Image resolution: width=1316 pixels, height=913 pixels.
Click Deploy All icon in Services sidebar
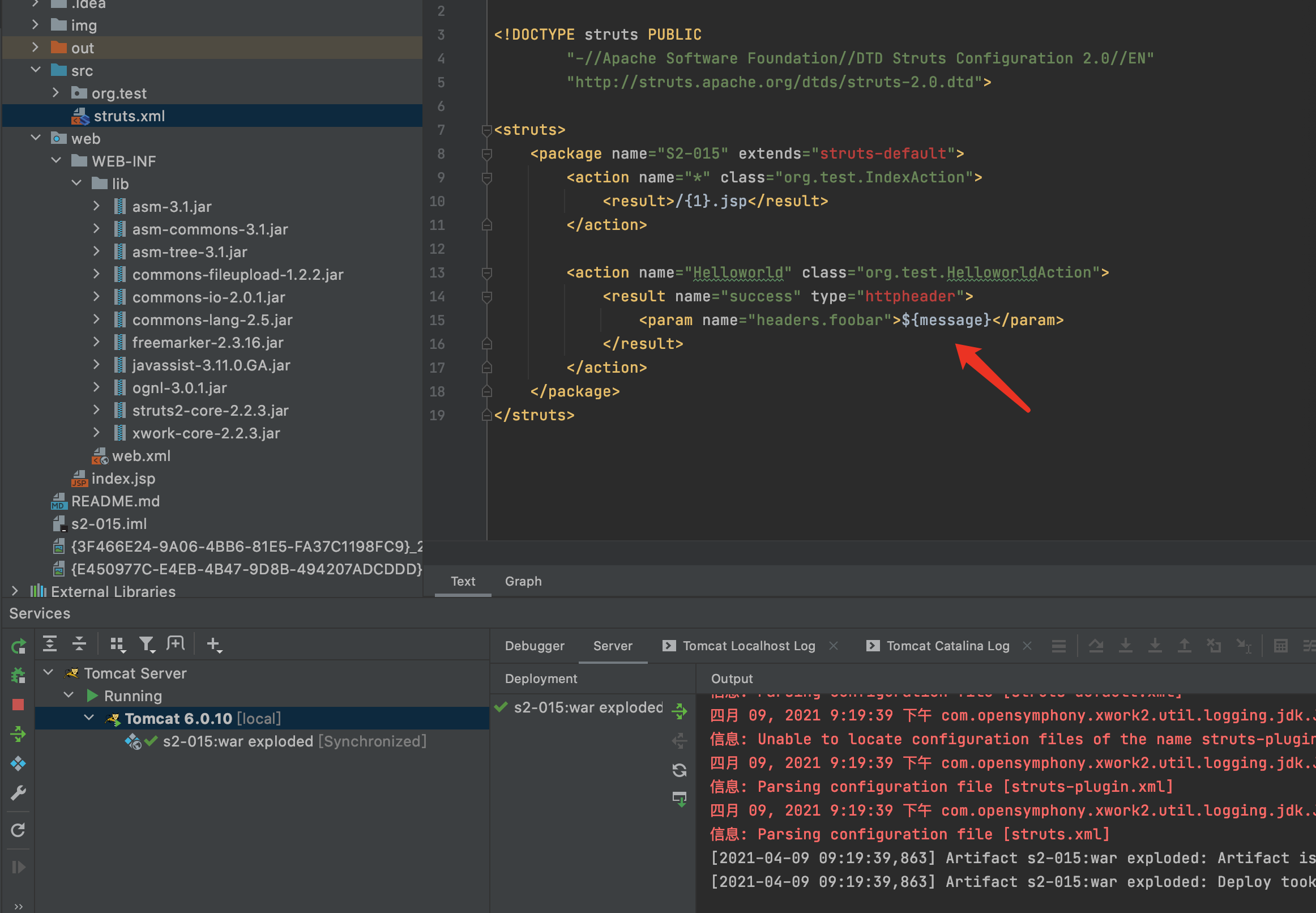point(18,734)
